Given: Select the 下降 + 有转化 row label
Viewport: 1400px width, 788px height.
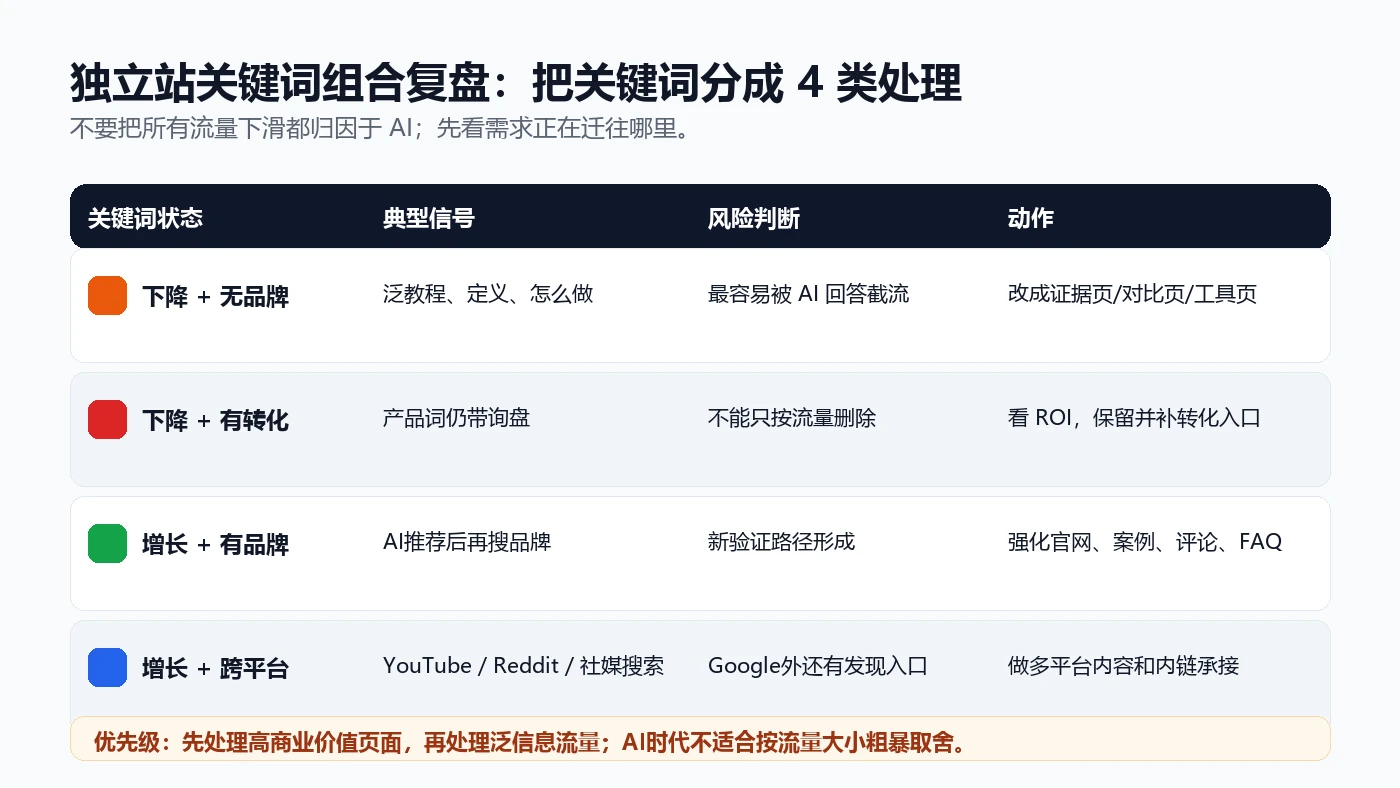Looking at the screenshot, I should click(x=215, y=421).
